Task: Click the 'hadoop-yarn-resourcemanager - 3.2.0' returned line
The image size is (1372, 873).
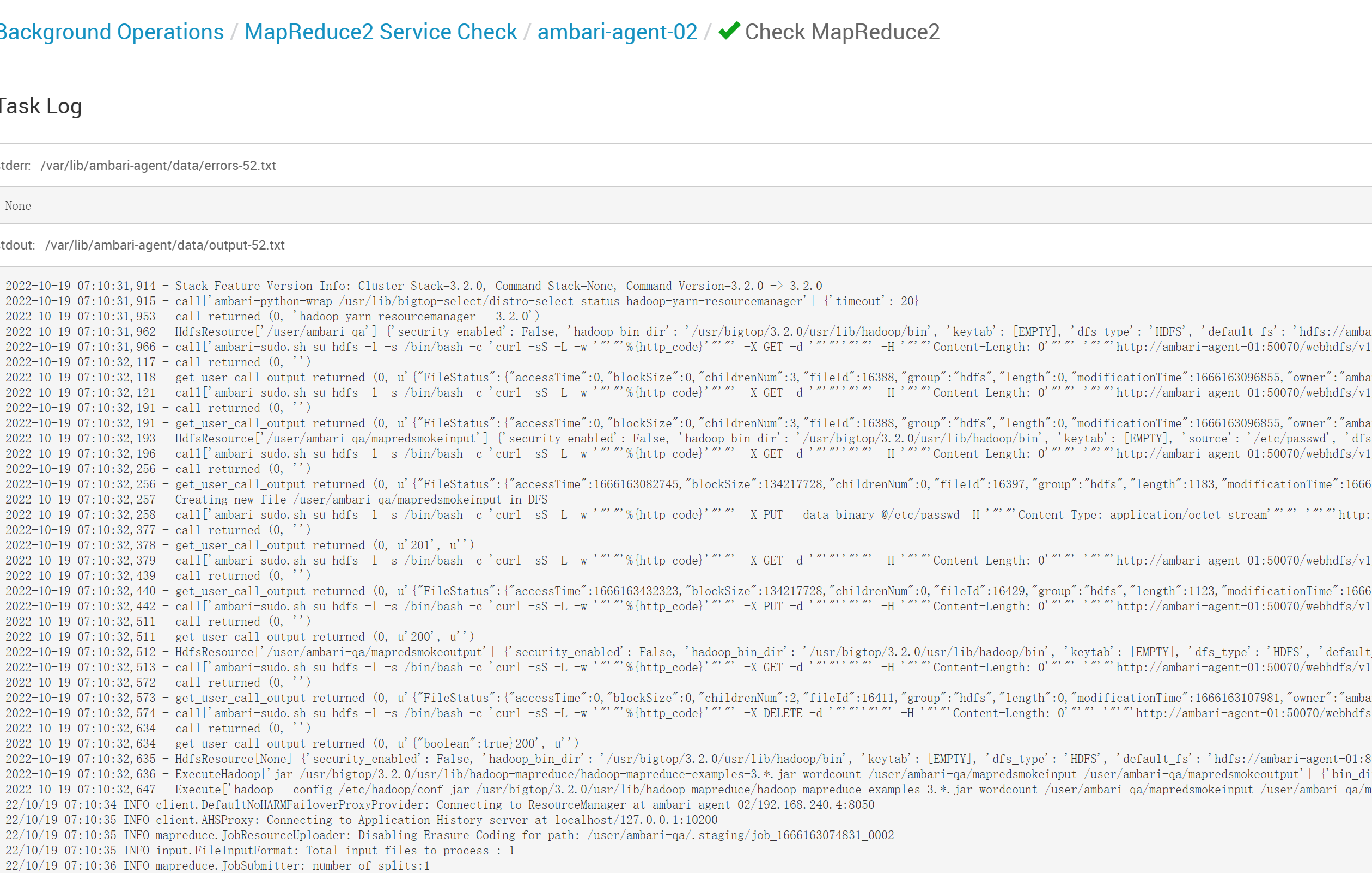Action: click(x=272, y=317)
